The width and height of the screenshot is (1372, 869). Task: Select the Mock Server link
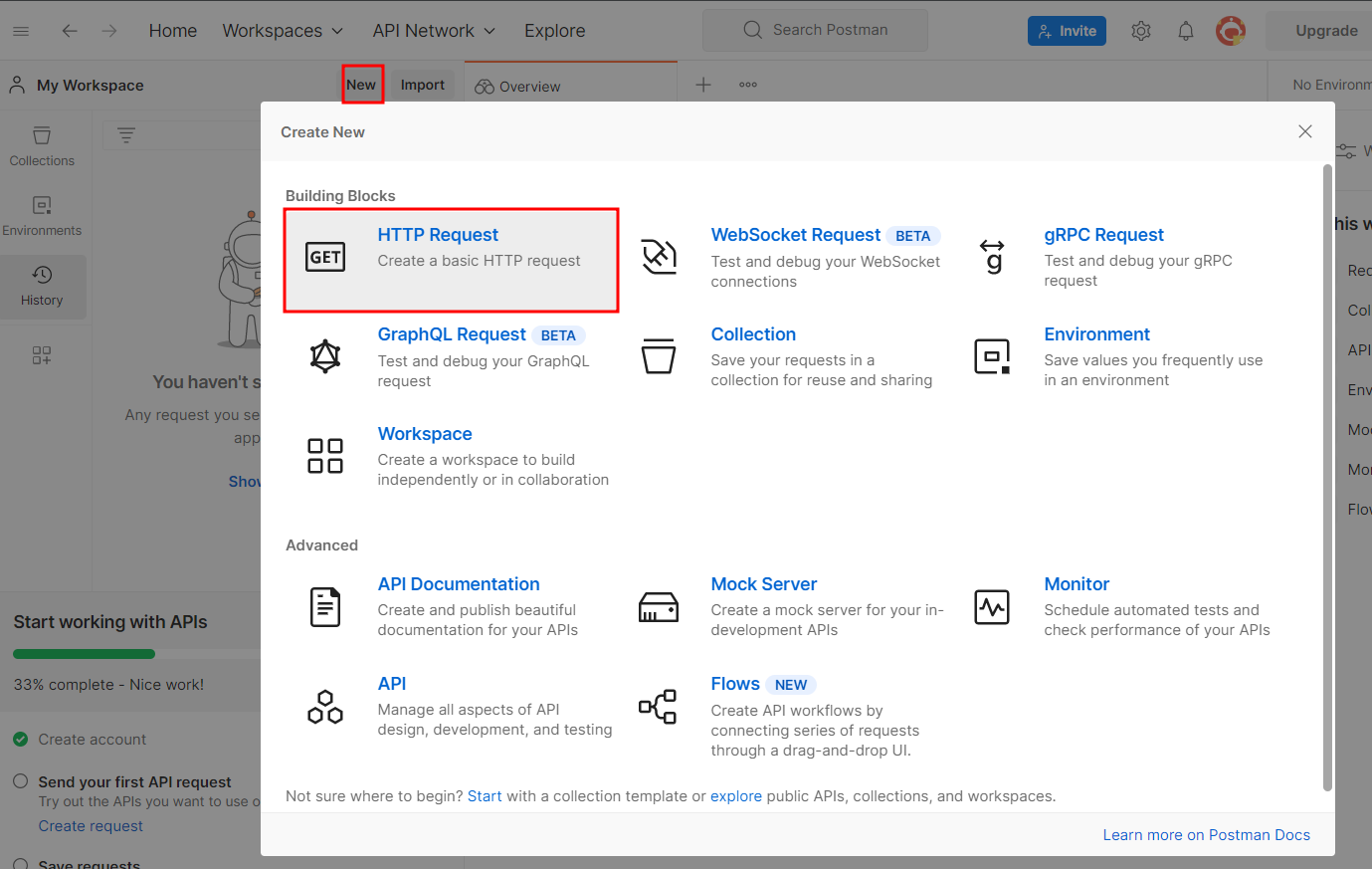tap(764, 584)
